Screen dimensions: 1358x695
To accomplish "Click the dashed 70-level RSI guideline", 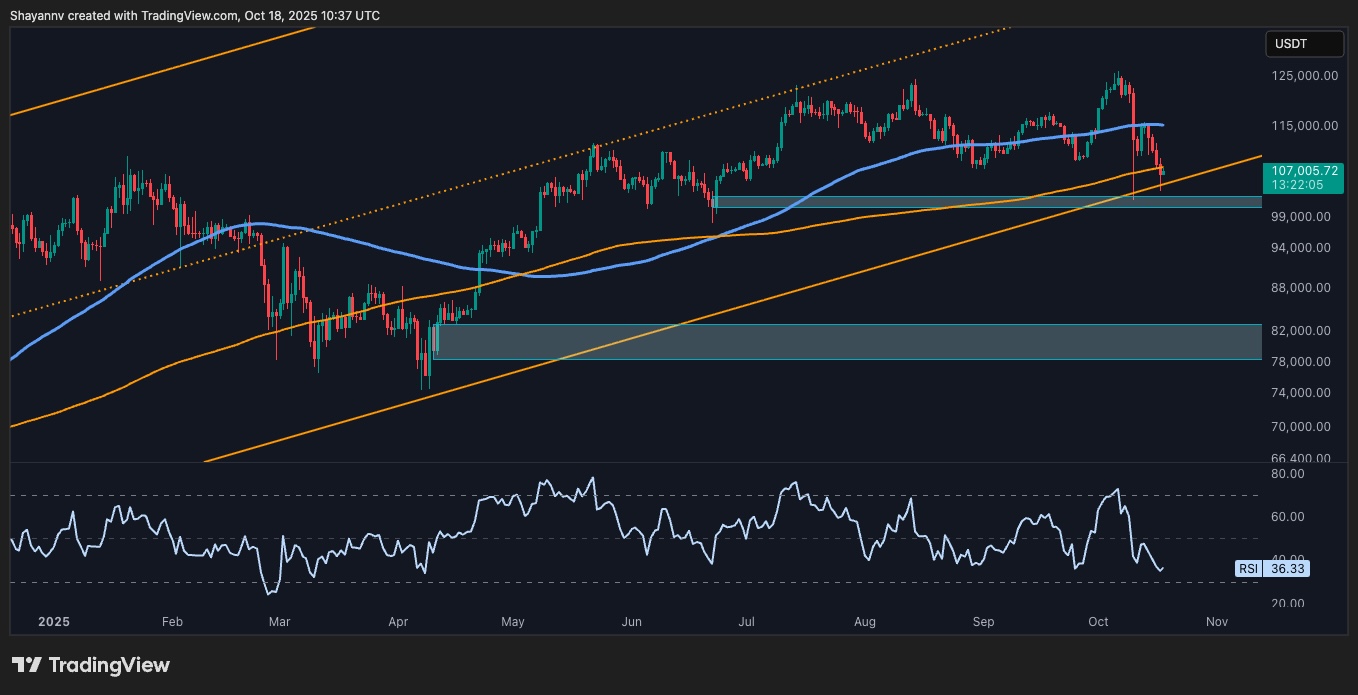I will 600,493.
